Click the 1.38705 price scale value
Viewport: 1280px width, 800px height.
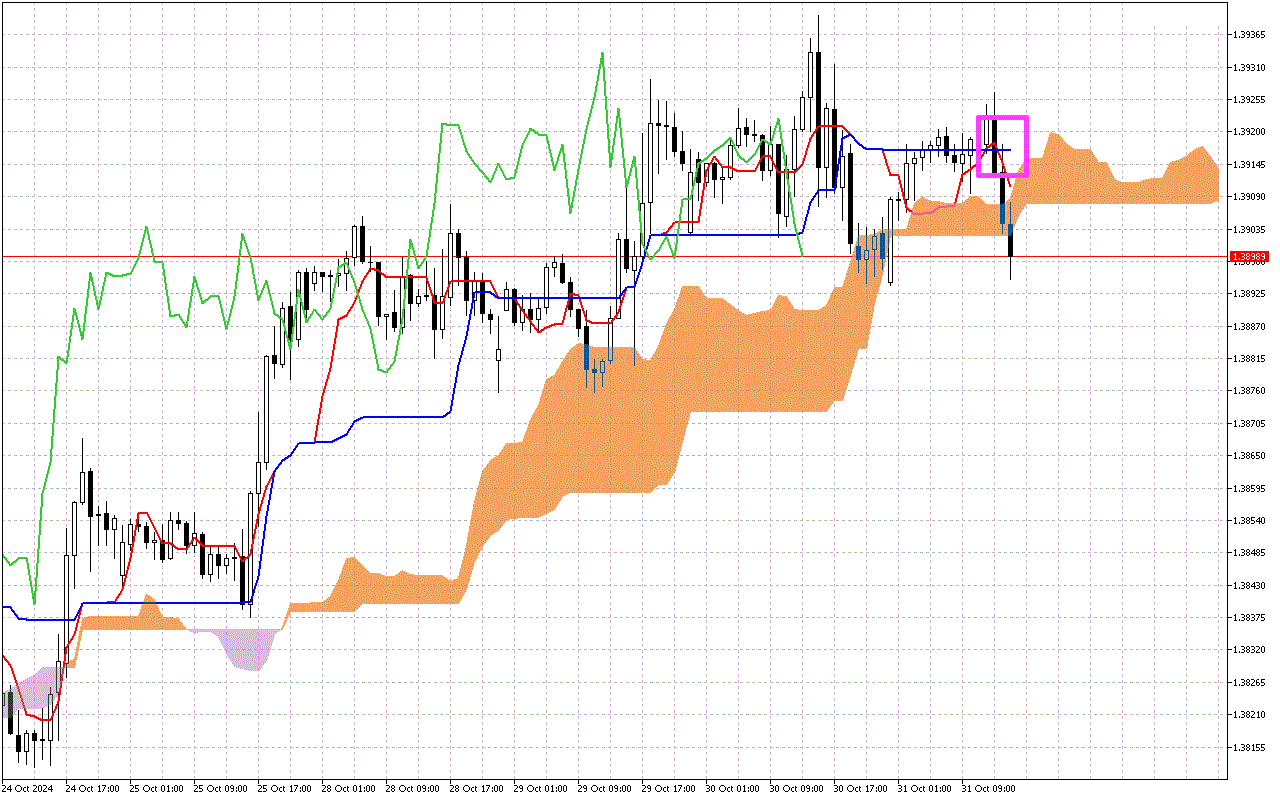[x=1250, y=424]
